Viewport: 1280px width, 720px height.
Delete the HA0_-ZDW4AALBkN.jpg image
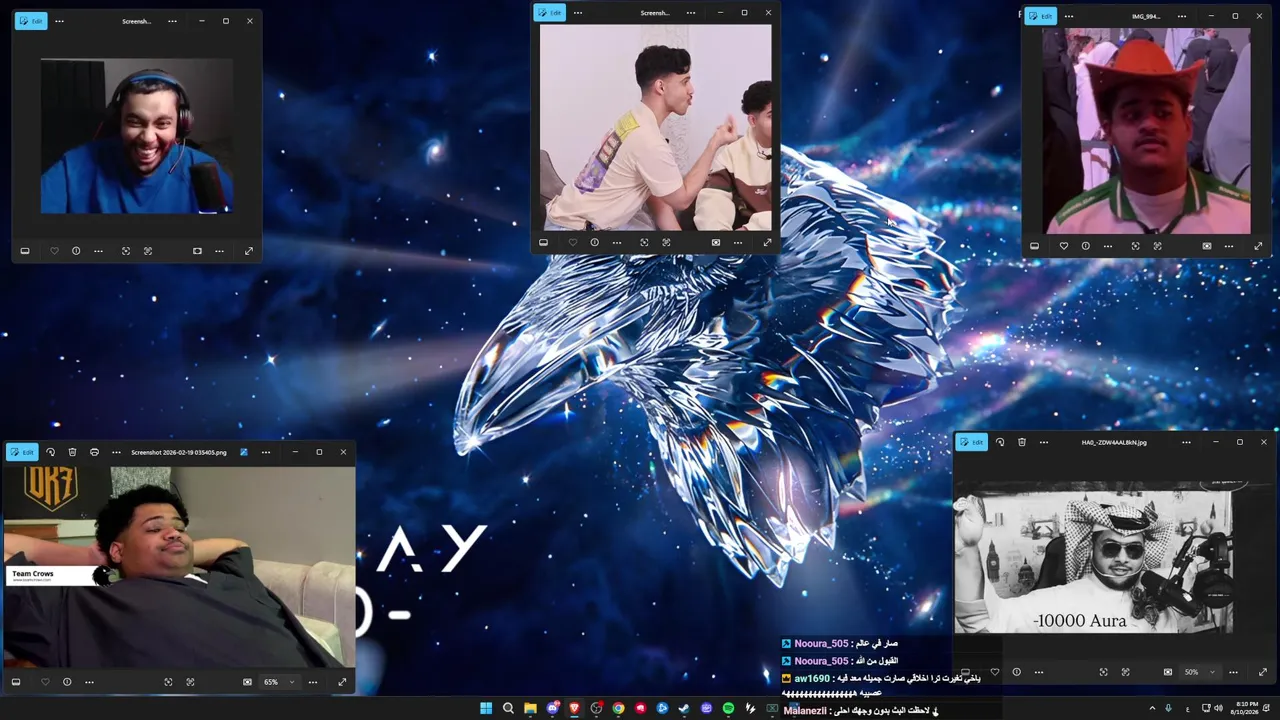tap(1022, 442)
